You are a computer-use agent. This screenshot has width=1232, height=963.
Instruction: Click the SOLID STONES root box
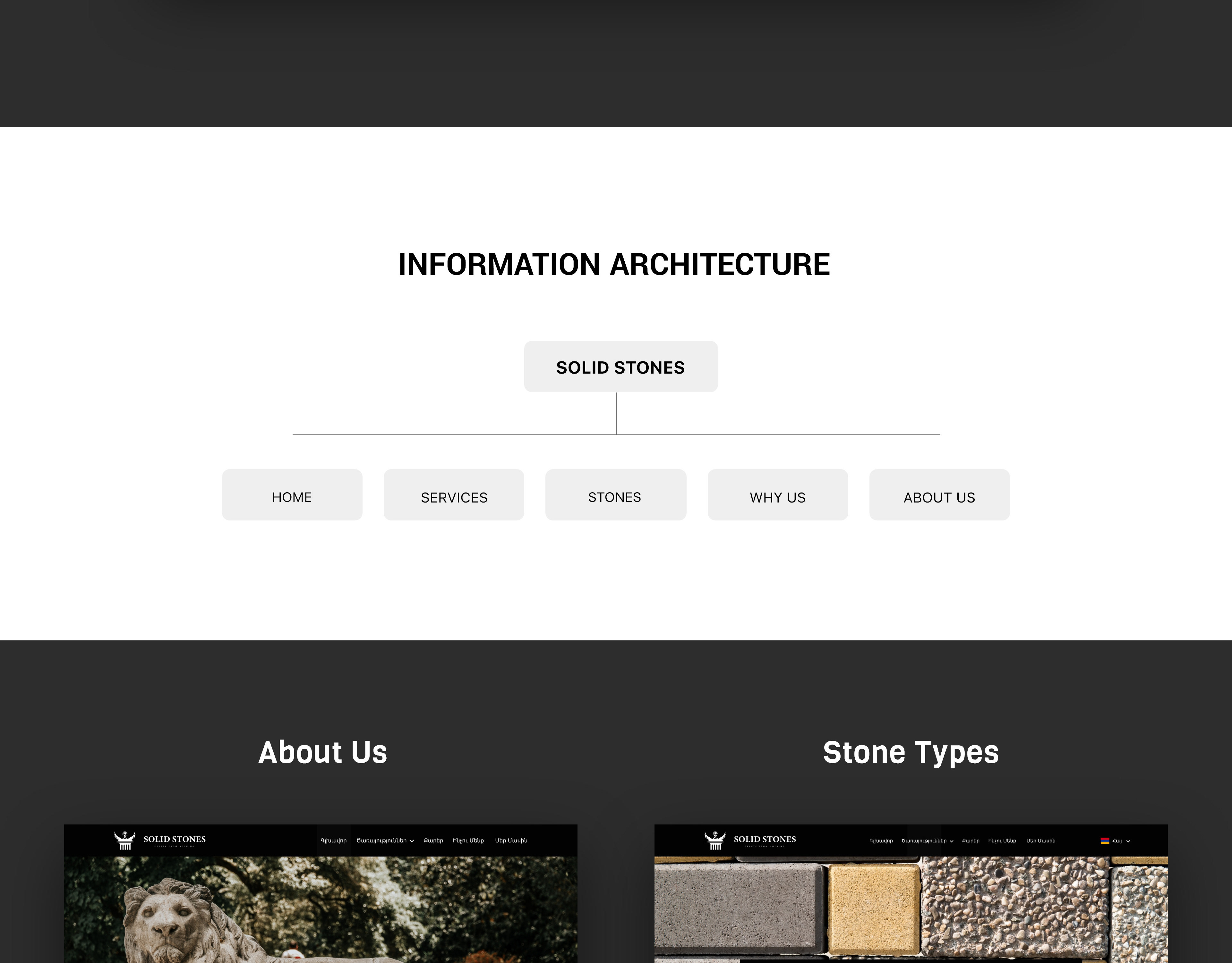(620, 367)
